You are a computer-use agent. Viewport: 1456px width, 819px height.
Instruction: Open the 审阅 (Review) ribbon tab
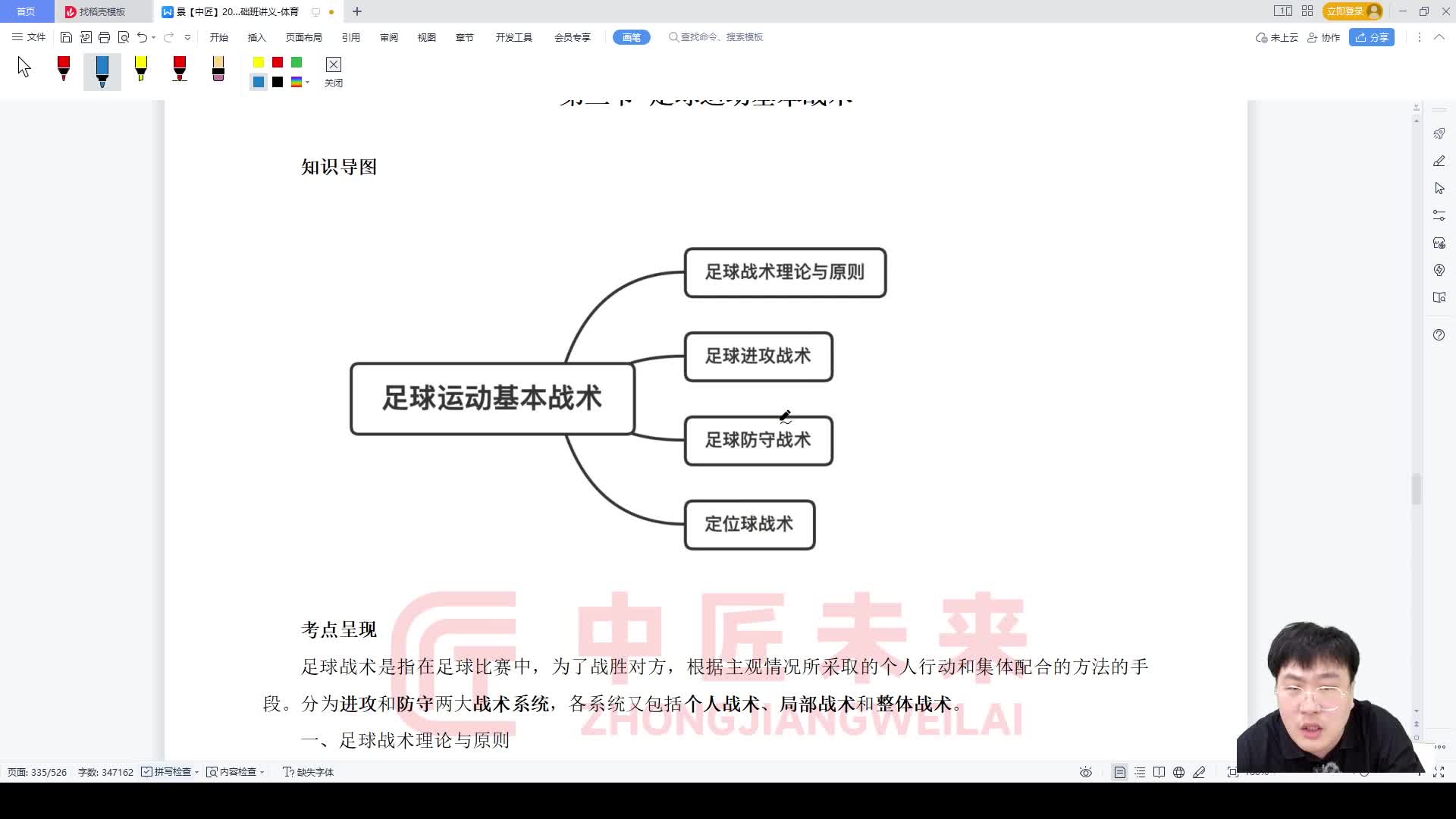coord(388,36)
